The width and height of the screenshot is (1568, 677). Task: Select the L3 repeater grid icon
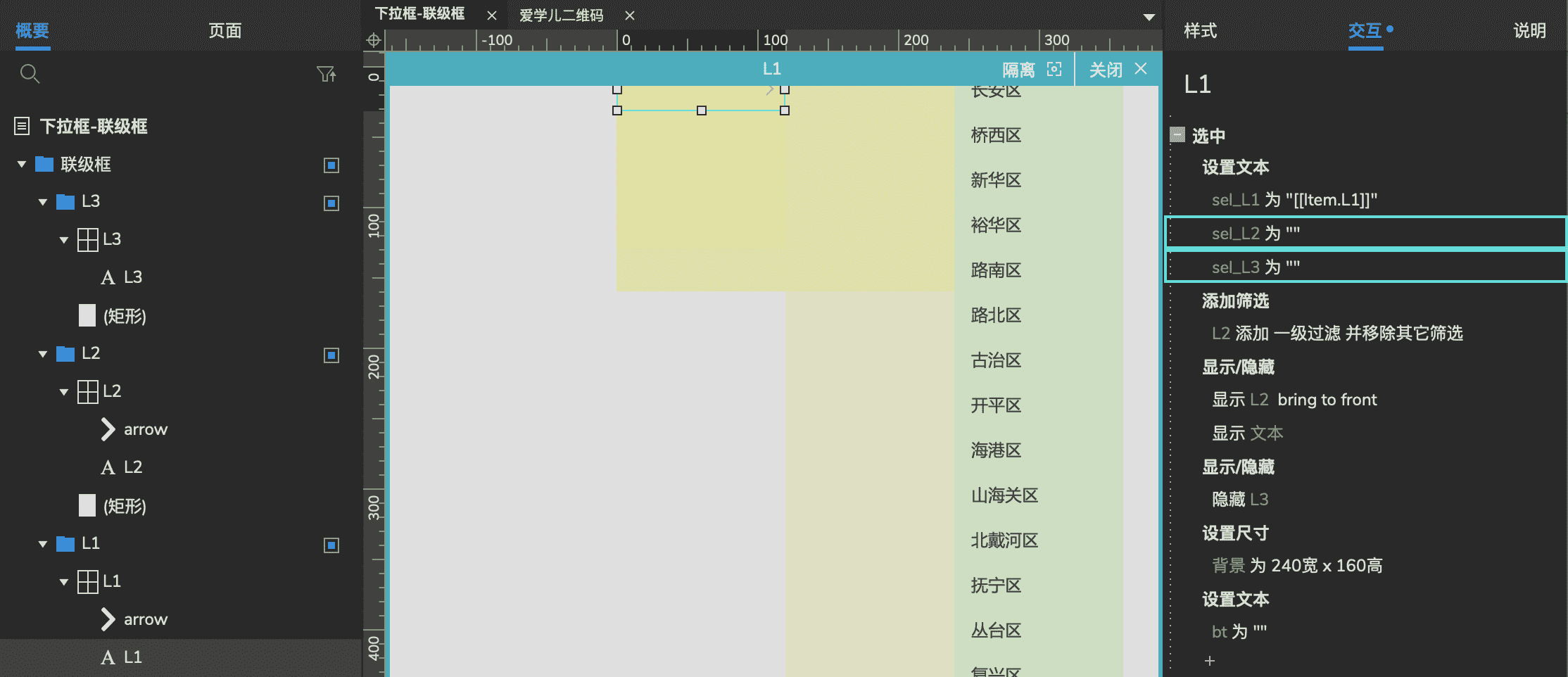(87, 239)
